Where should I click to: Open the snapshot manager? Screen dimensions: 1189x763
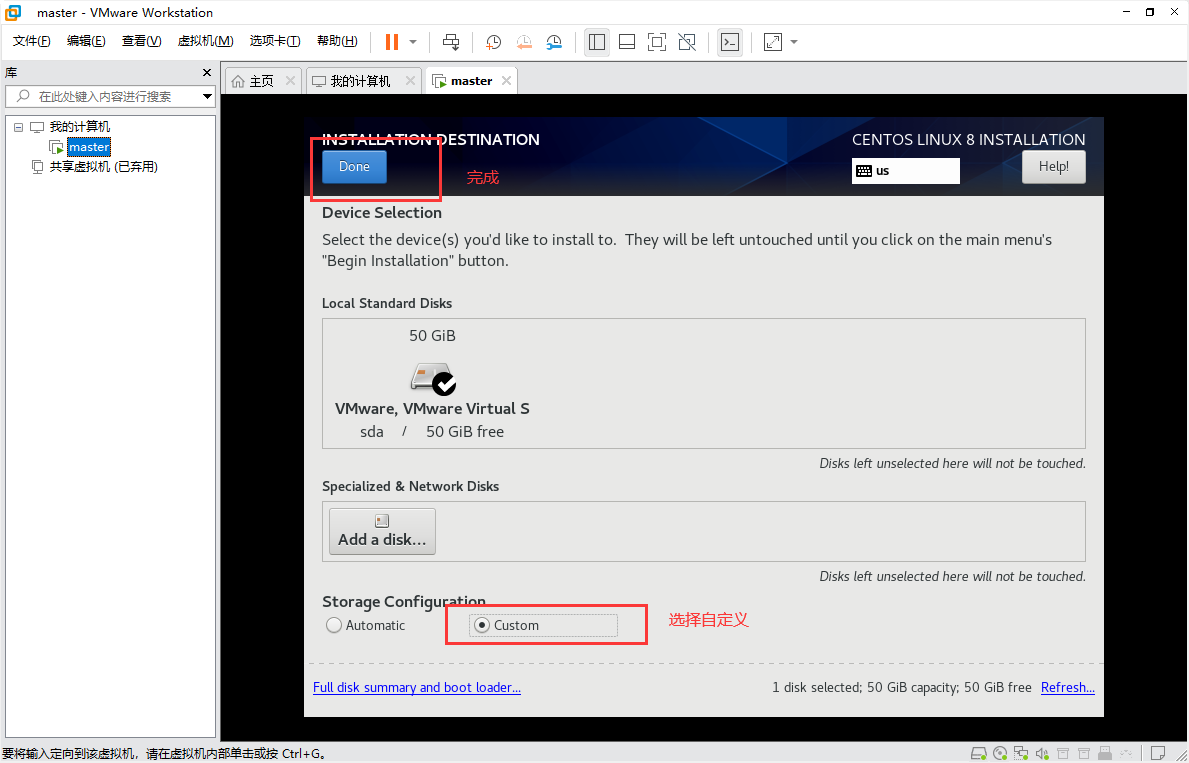pos(554,42)
